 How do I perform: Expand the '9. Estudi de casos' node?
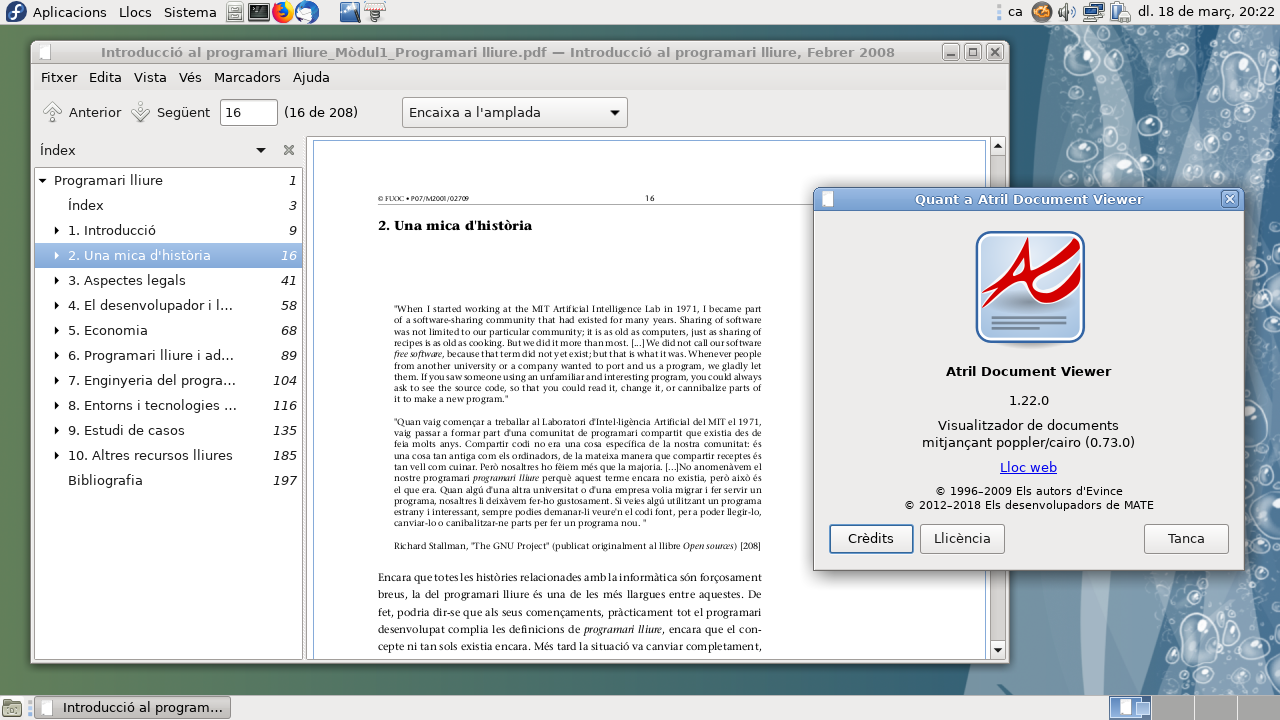(57, 431)
